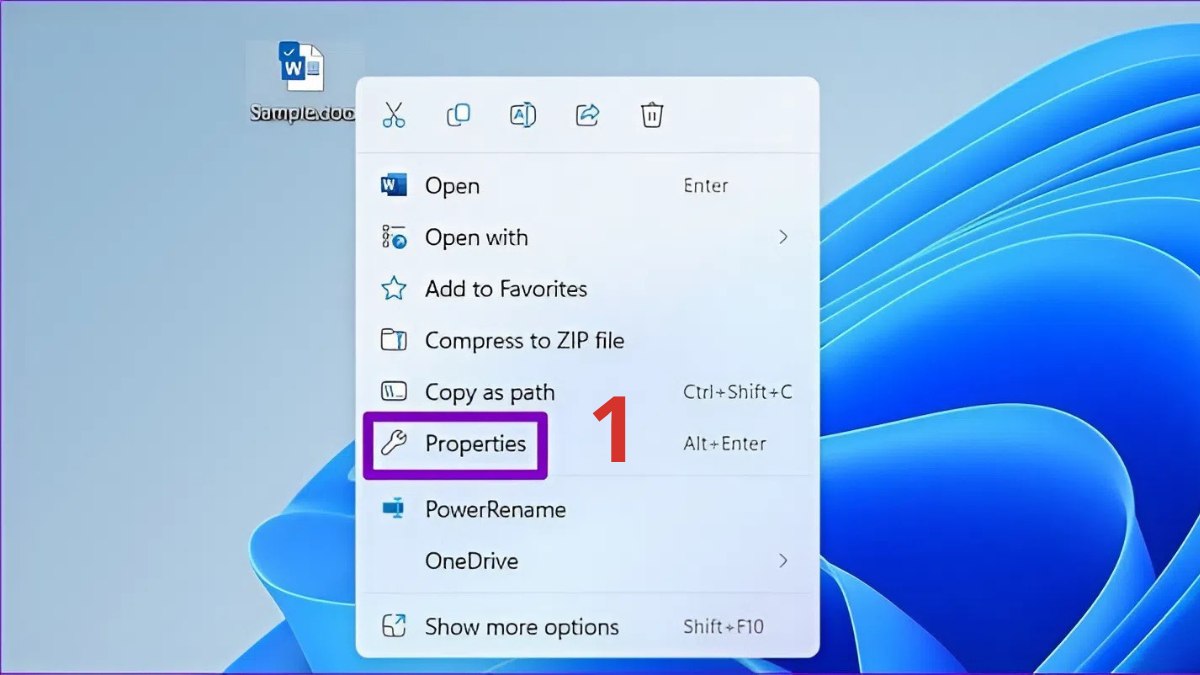Select Compress to ZIP file

point(525,340)
